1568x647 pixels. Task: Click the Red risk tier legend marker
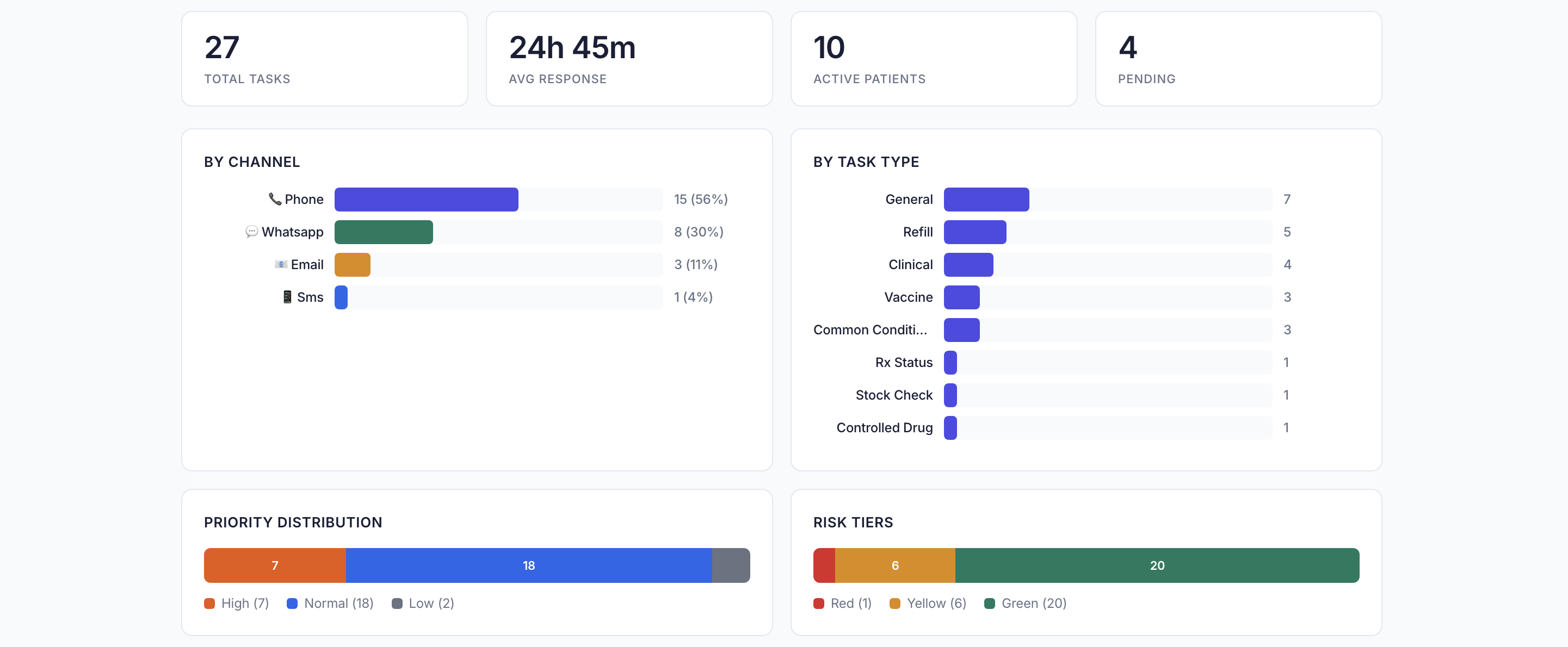[x=819, y=603]
